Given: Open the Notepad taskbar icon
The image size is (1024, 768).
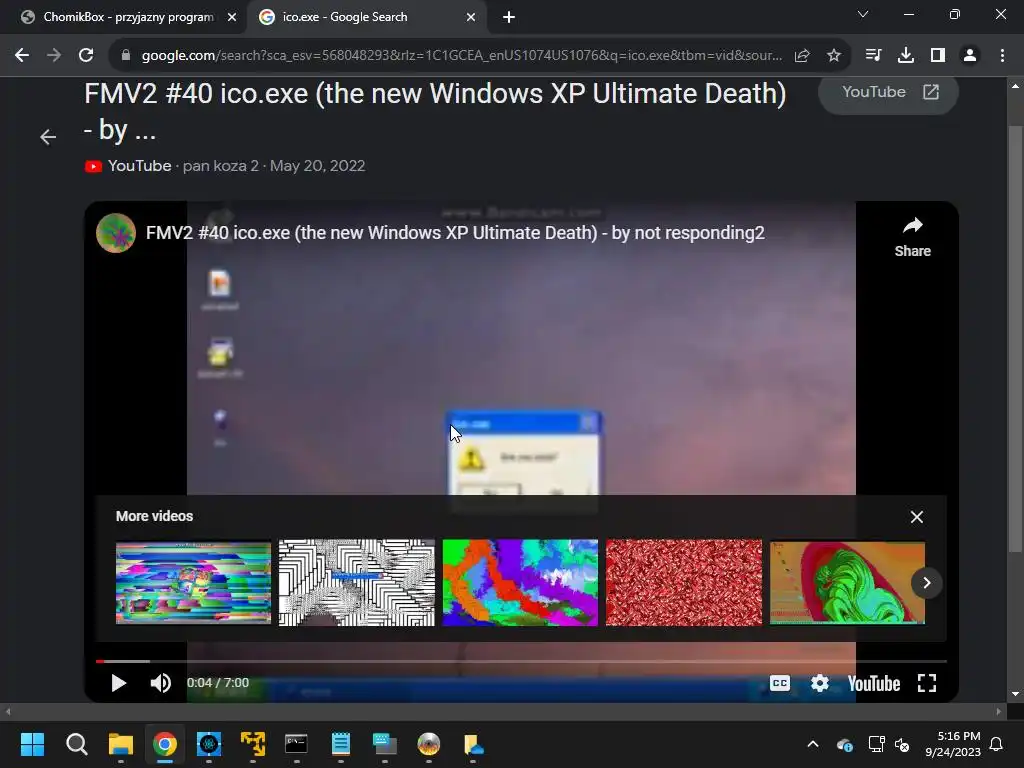Looking at the screenshot, I should pyautogui.click(x=340, y=744).
